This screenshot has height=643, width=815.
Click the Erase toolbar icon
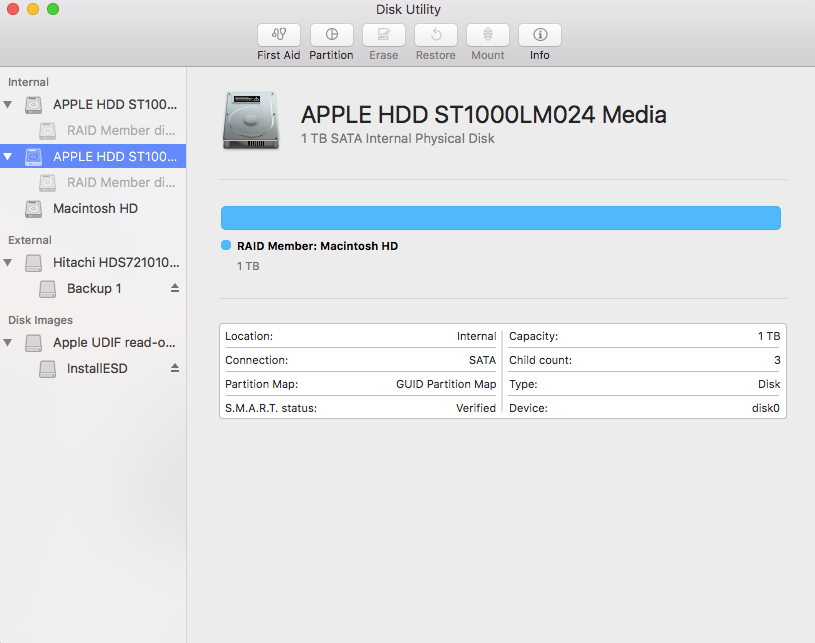coord(383,35)
